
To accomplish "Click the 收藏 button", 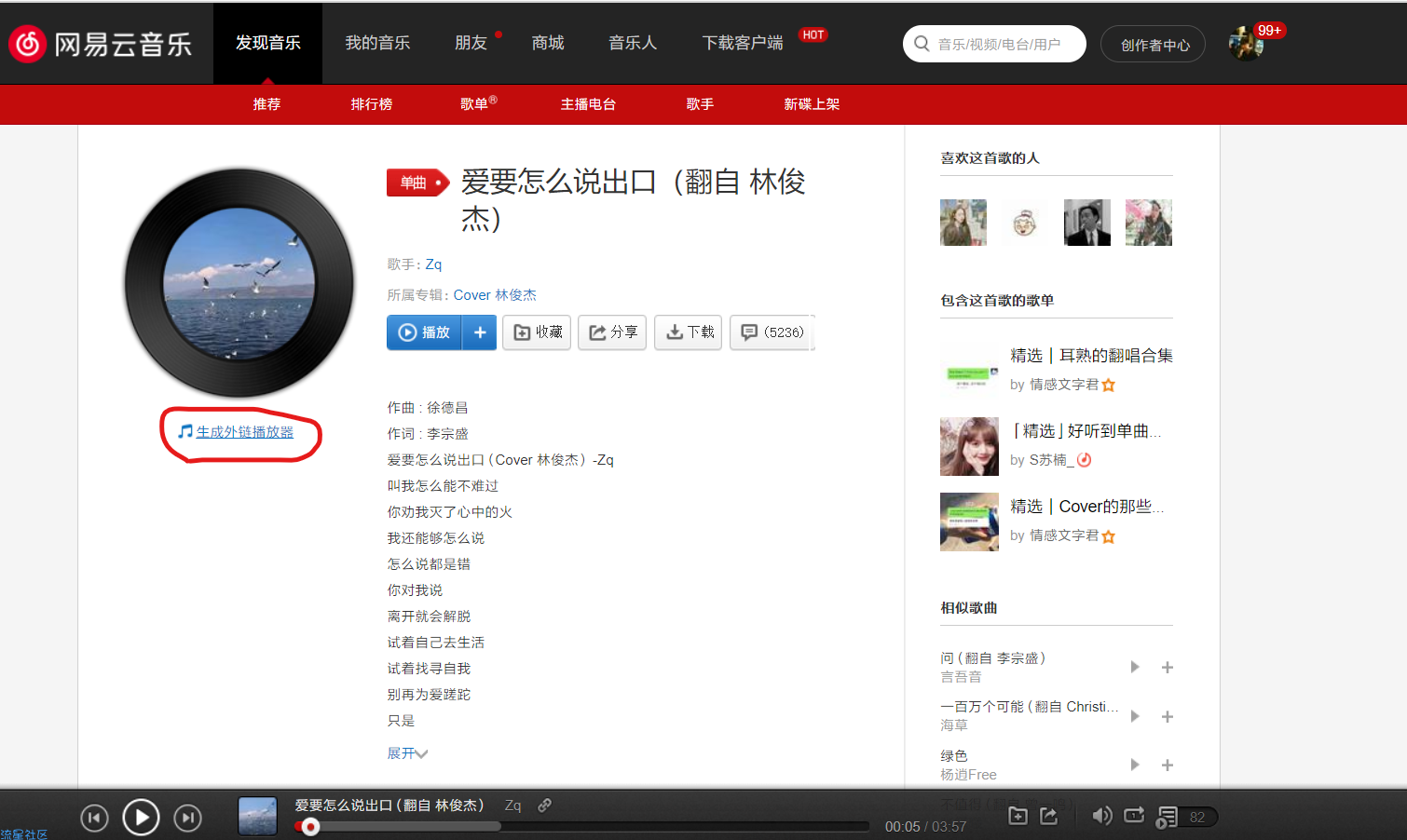I will coord(537,332).
